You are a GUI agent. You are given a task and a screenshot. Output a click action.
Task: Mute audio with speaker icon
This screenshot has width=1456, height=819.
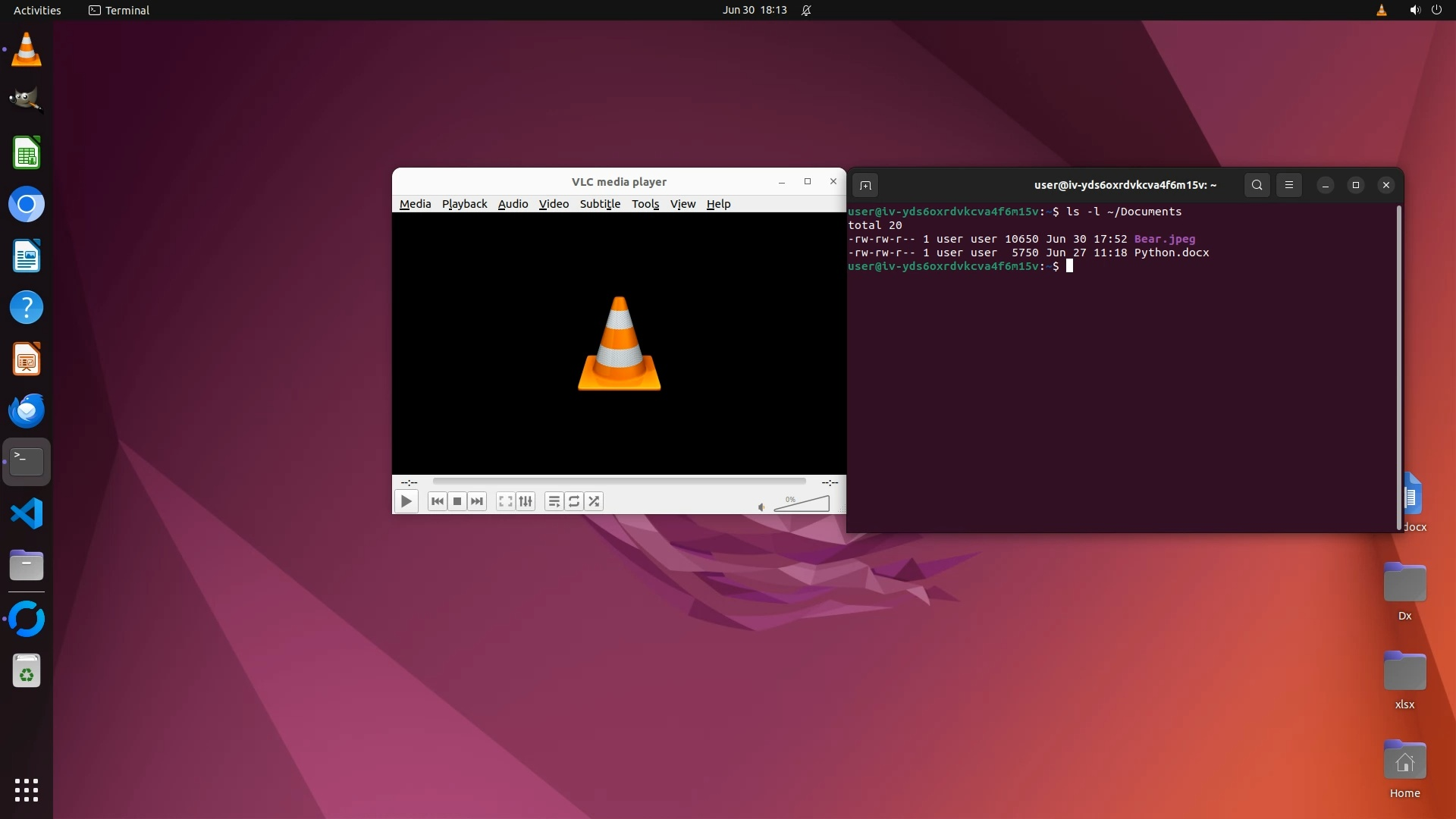761,507
